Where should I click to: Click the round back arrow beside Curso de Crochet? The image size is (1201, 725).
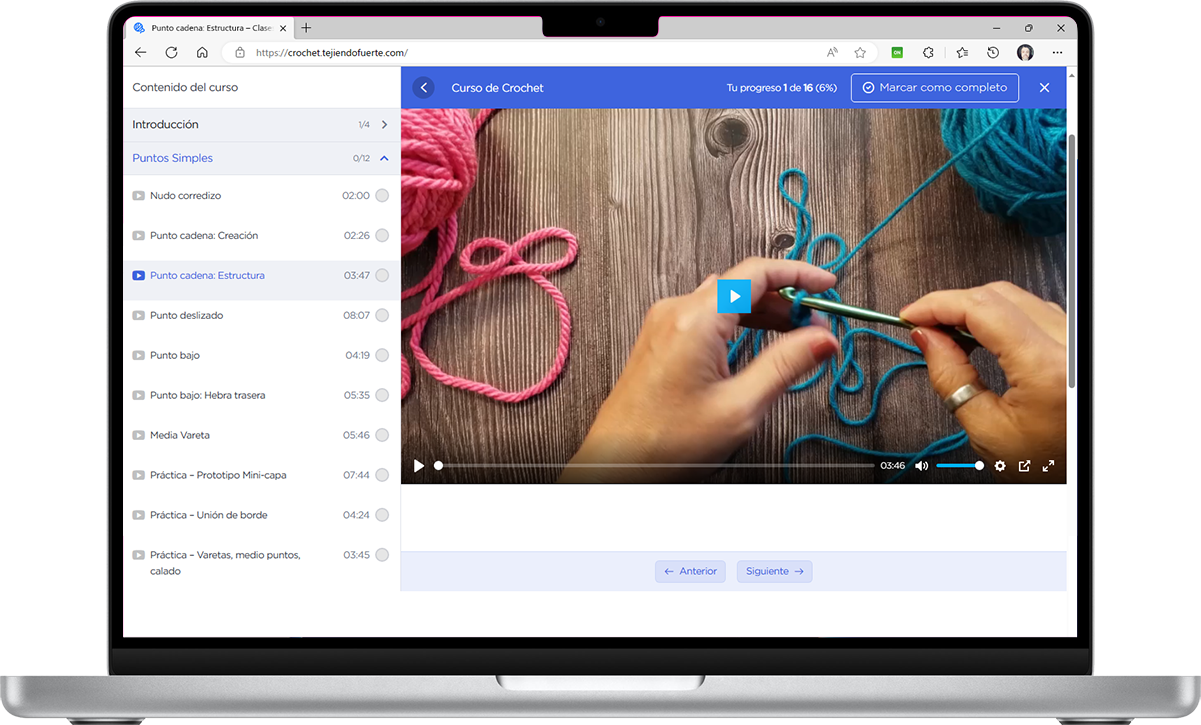pyautogui.click(x=424, y=88)
